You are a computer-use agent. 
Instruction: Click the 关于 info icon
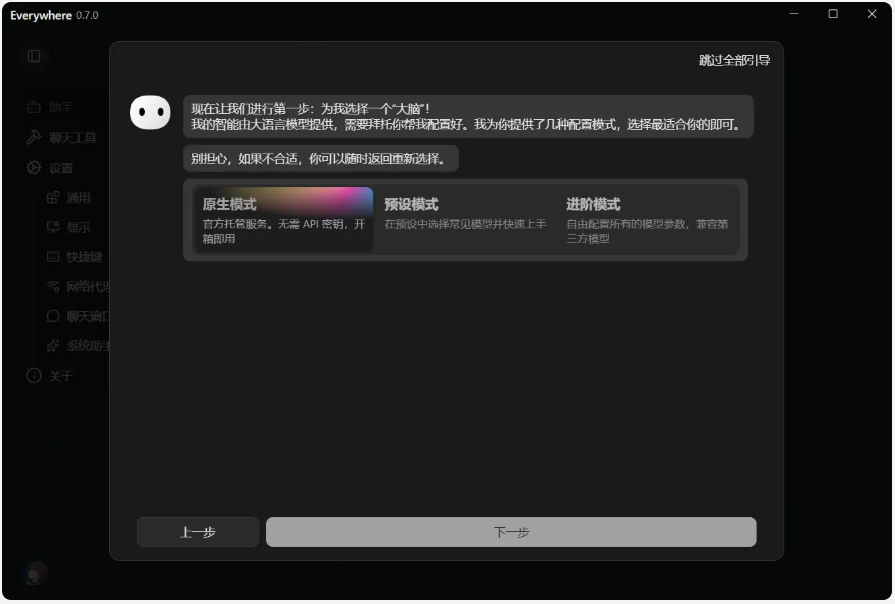pos(34,376)
